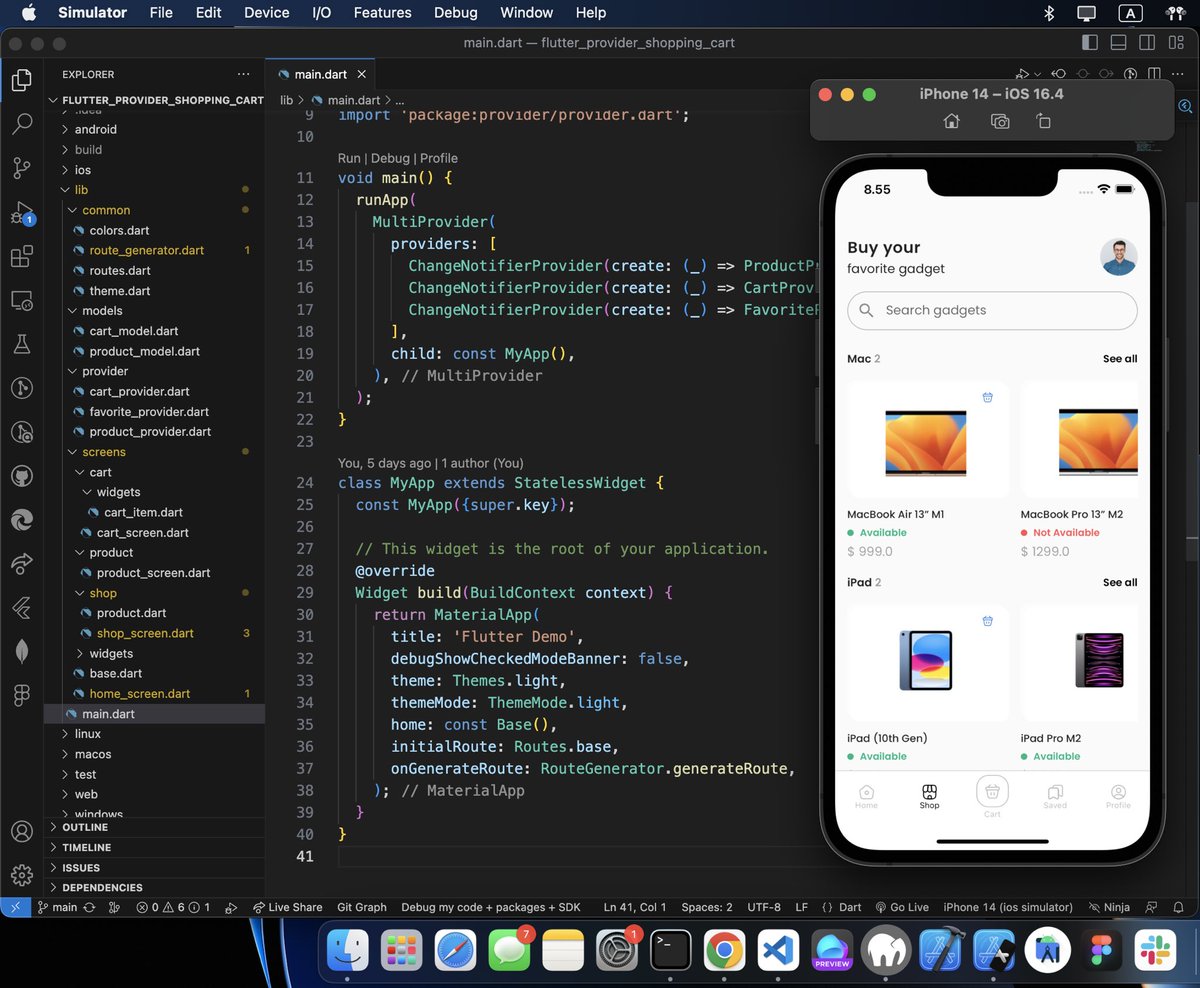Open the Manage gear in activity bar
Screen dimensions: 1200x988
pyautogui.click(x=21, y=876)
